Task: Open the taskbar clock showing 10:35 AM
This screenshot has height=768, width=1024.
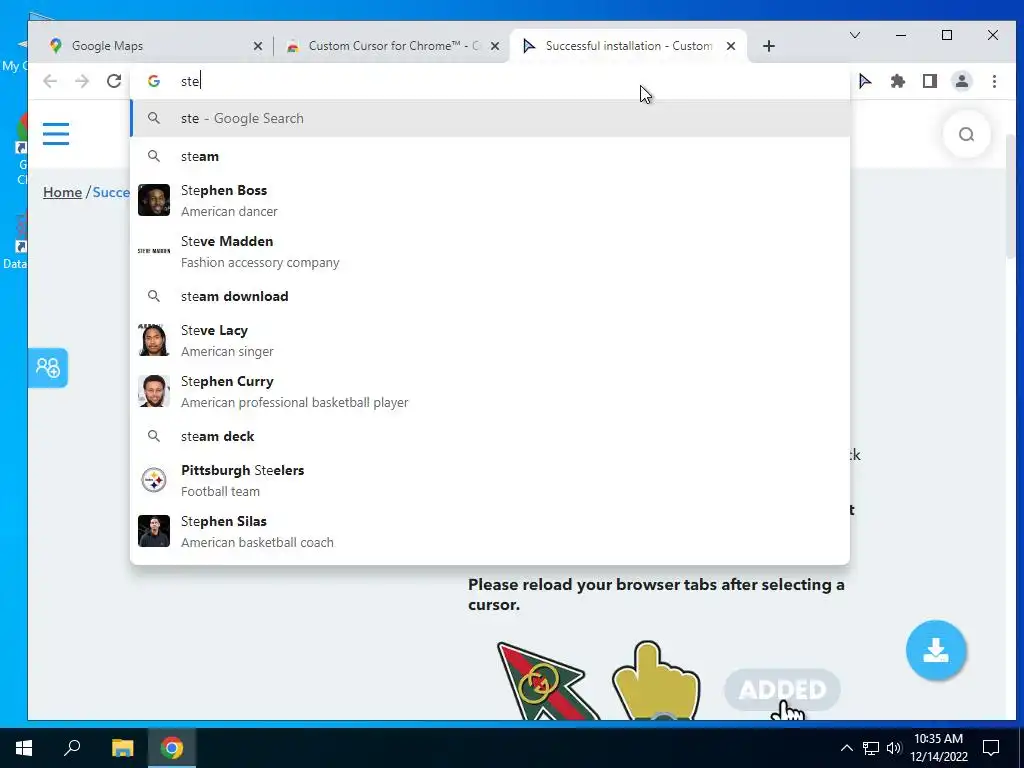Action: (x=939, y=748)
